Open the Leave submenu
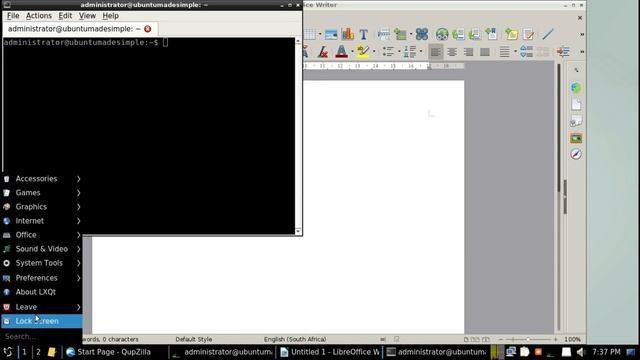Image resolution: width=640 pixels, height=360 pixels. [41, 307]
